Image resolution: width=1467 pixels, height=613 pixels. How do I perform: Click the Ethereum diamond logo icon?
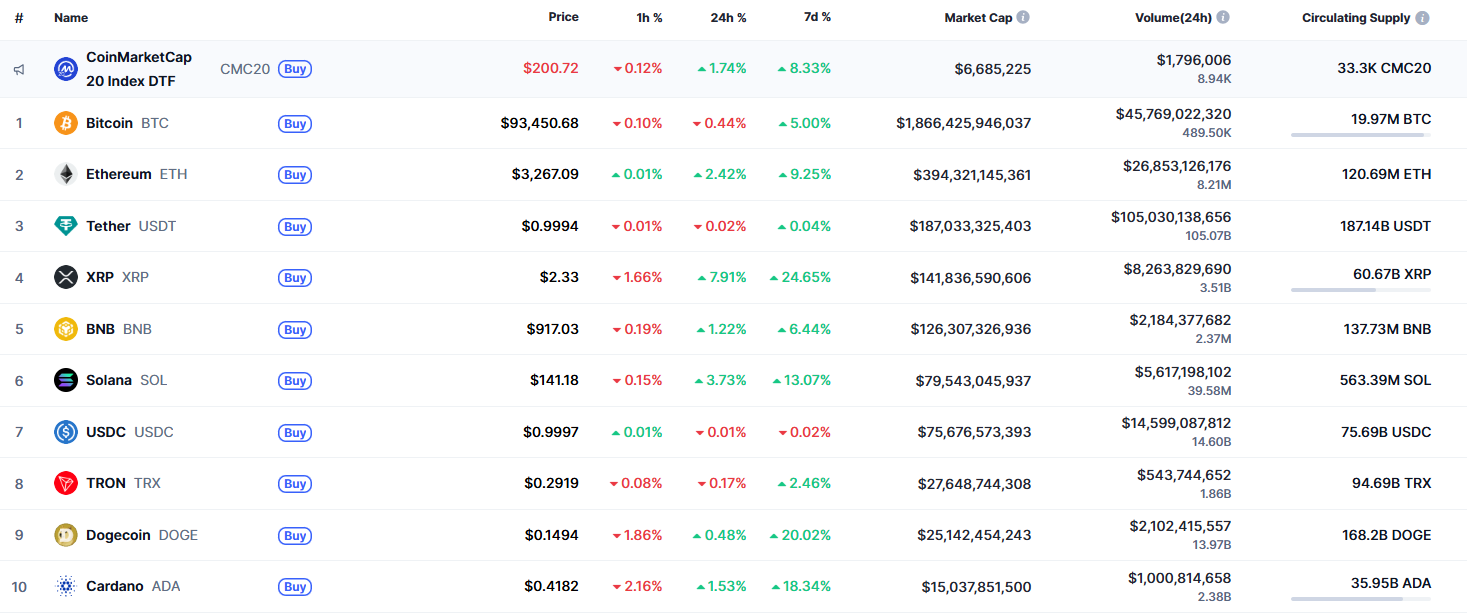coord(65,174)
